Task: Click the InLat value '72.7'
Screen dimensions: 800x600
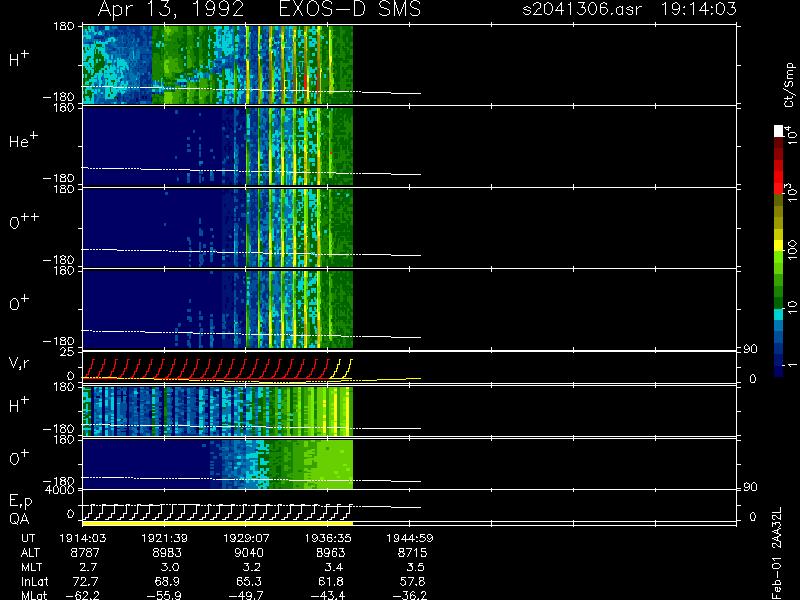Action: coord(85,581)
